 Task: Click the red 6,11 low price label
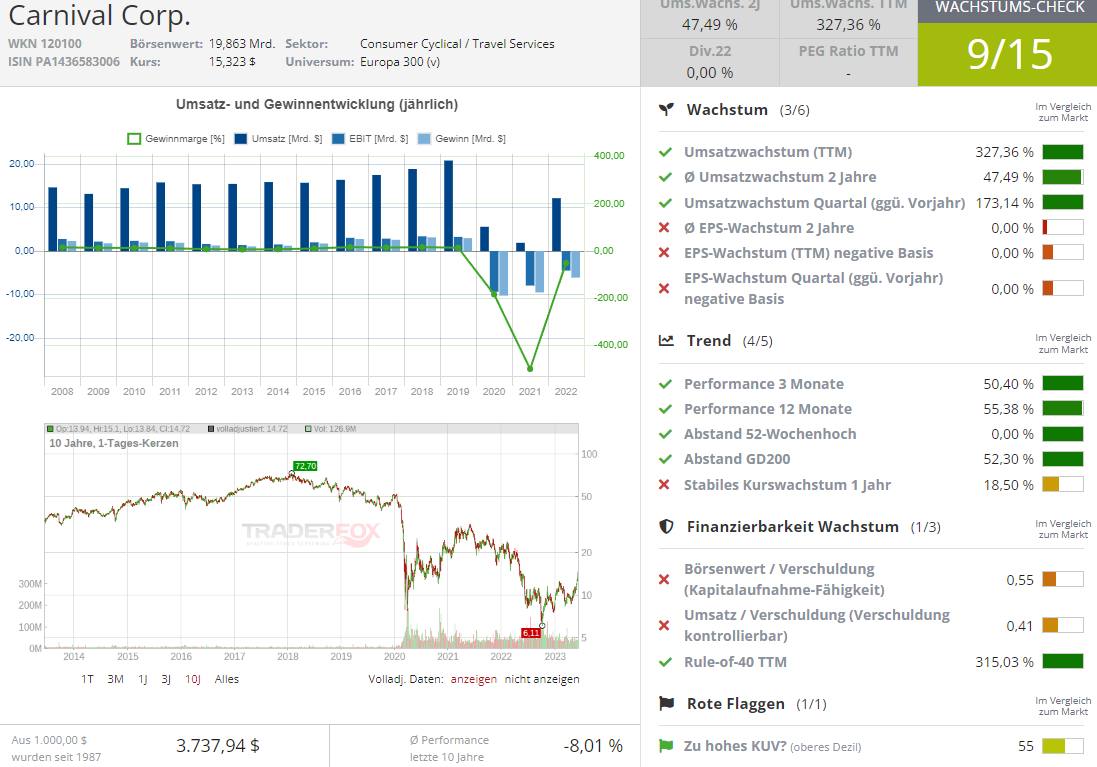(531, 633)
